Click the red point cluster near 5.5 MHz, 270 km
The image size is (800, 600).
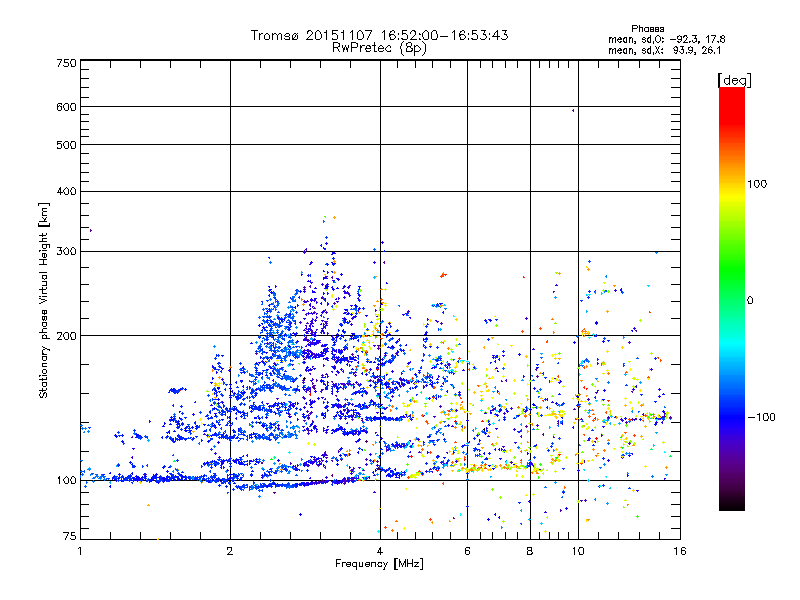click(443, 275)
